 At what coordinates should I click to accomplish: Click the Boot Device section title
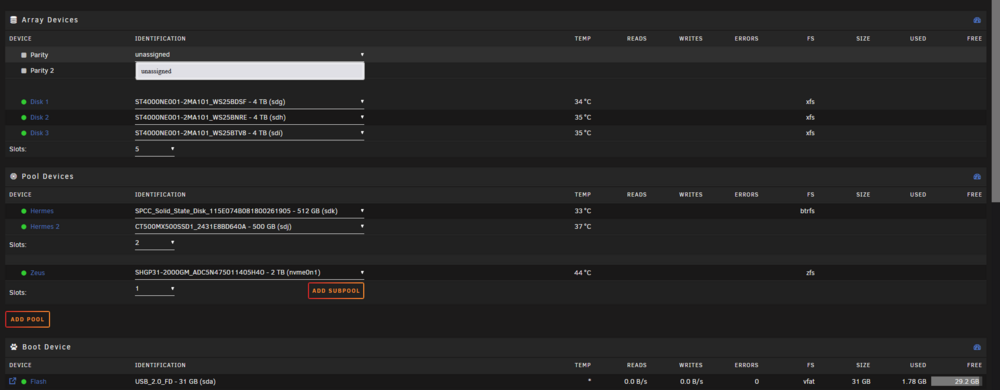(x=47, y=347)
